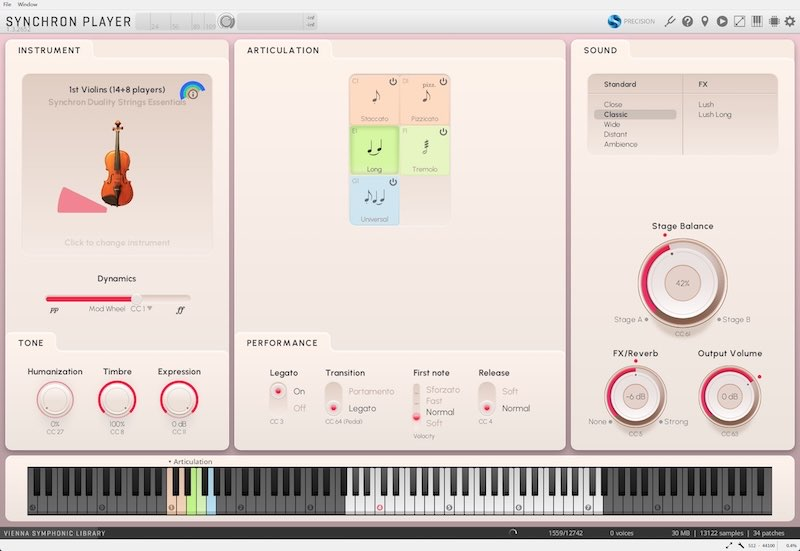
Task: Toggle the Pizzicato articulation power button
Action: point(443,81)
